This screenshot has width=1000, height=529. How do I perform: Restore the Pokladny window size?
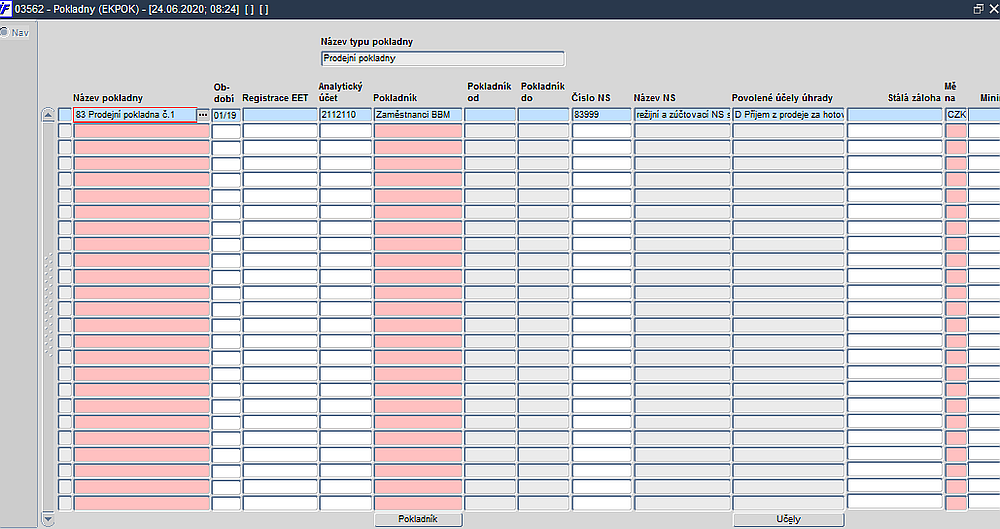[978, 9]
